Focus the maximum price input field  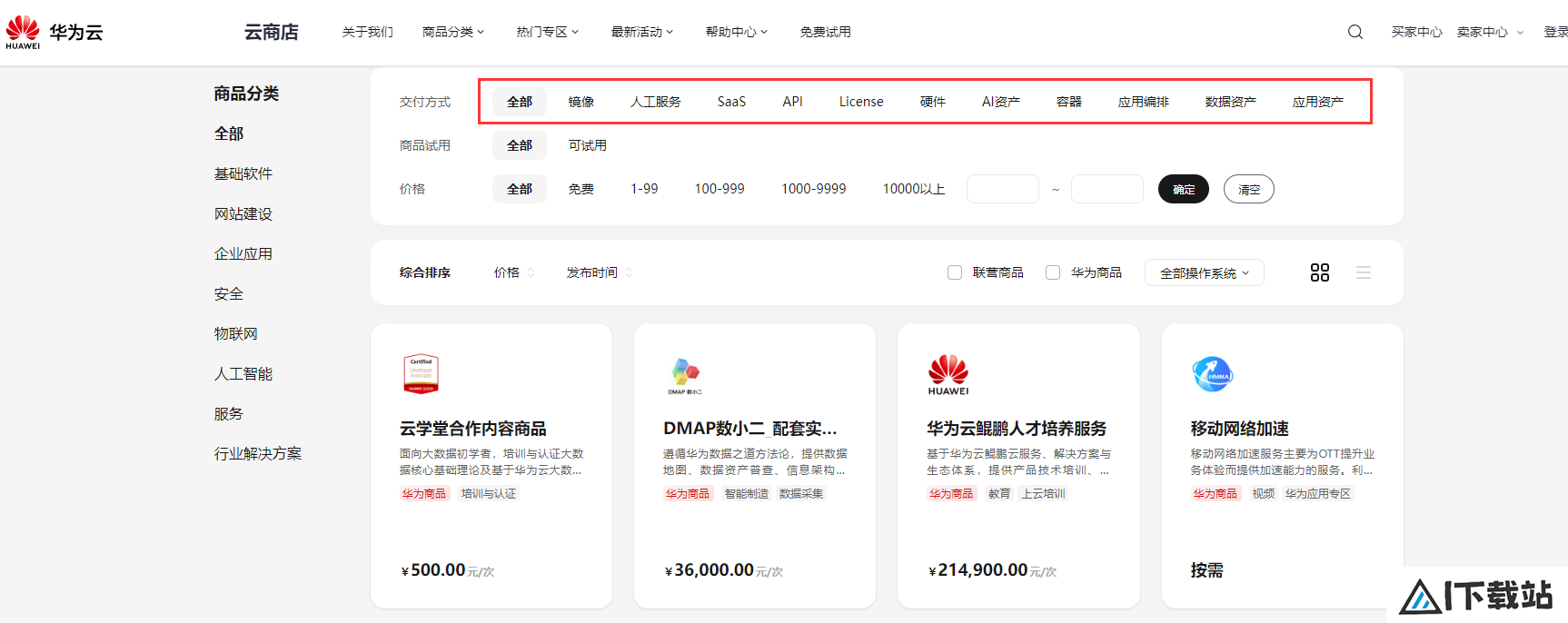[x=1107, y=189]
